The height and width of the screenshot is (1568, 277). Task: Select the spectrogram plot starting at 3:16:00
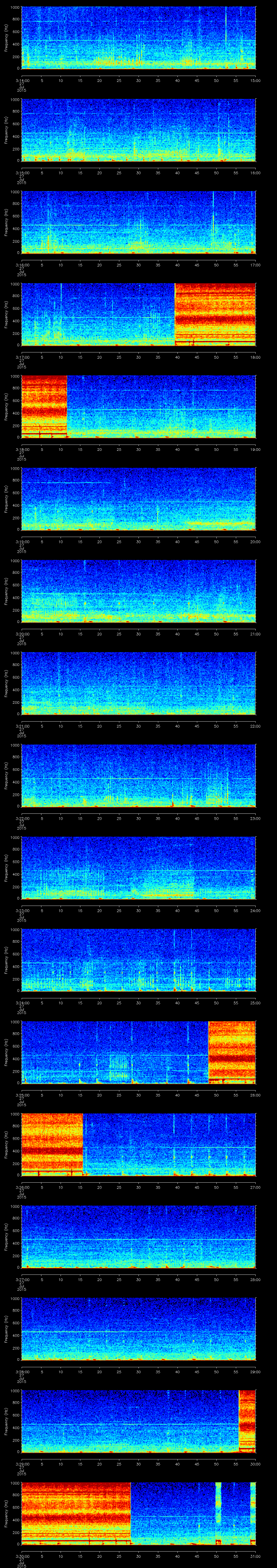[x=139, y=222]
